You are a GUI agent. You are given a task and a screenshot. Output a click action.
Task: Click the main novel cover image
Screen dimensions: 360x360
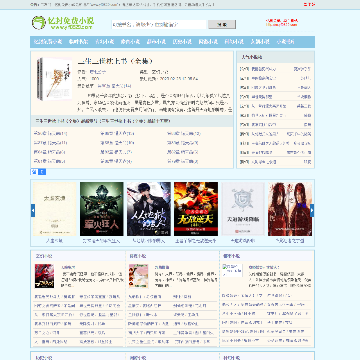[54, 79]
